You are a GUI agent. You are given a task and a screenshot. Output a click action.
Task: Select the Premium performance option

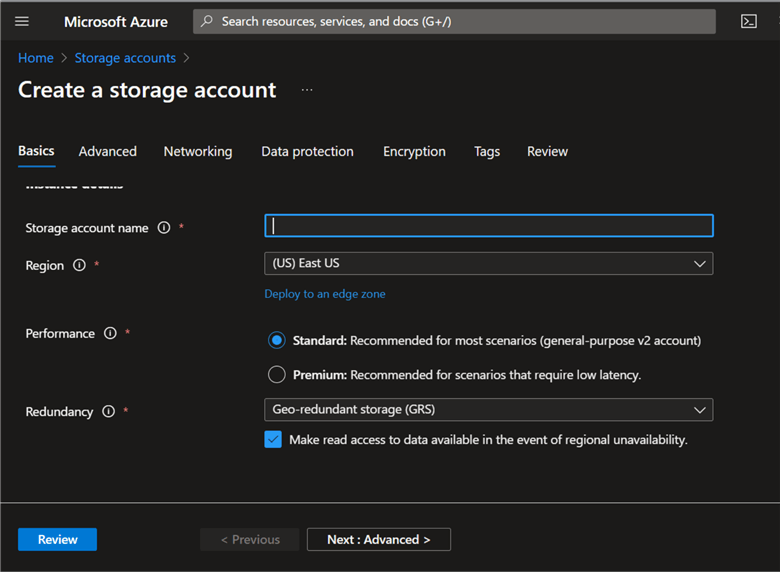coord(277,375)
